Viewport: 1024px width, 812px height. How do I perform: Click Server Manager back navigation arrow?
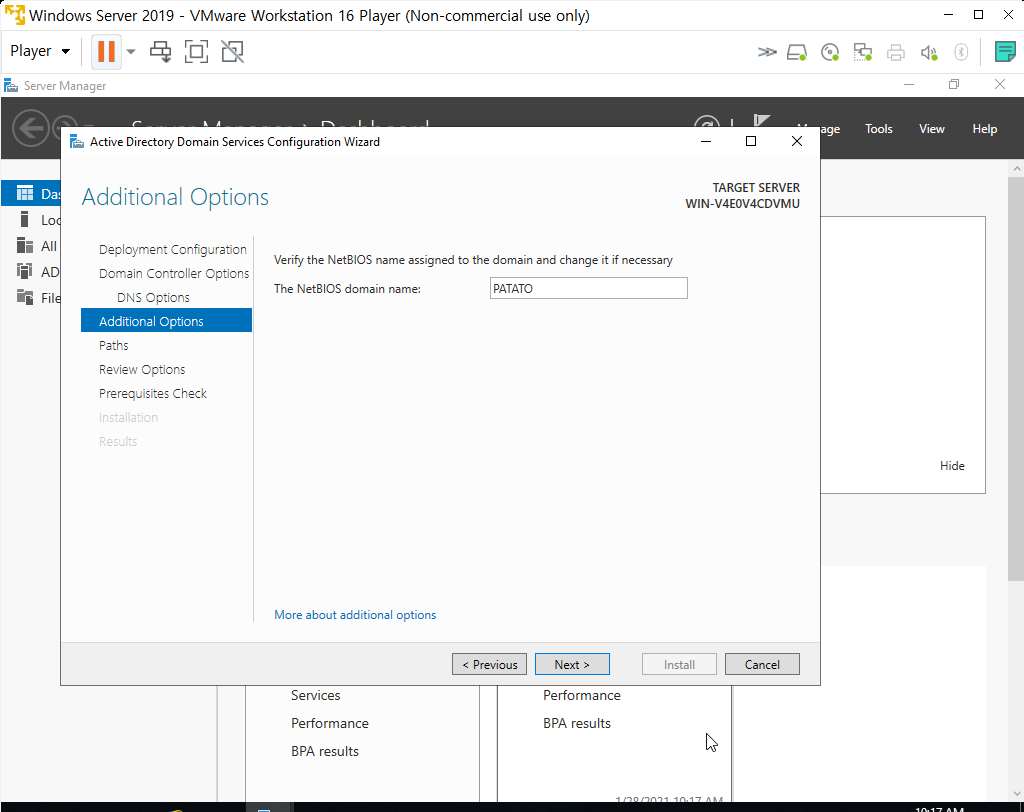click(30, 128)
